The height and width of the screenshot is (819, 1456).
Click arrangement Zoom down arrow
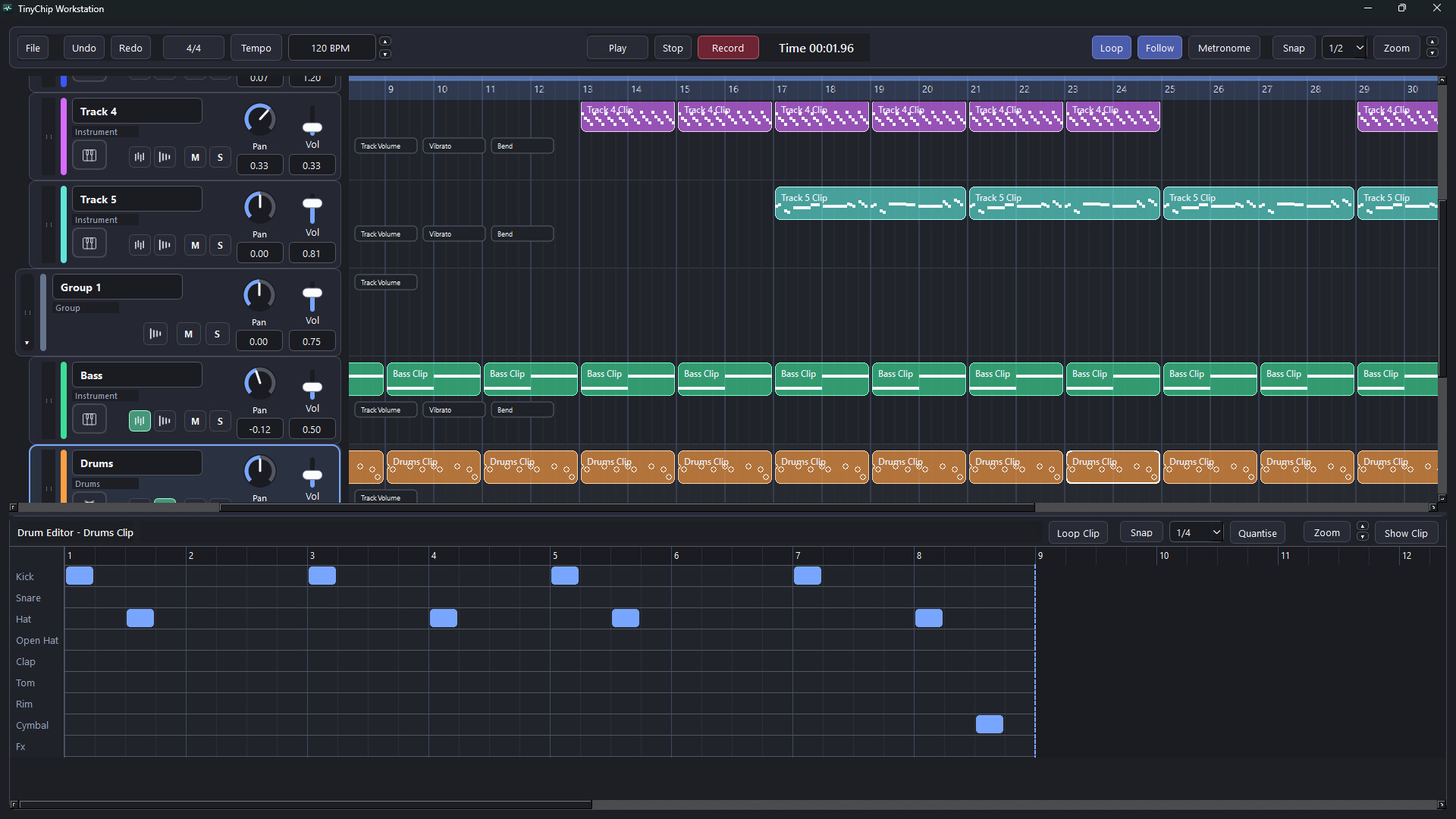(x=1432, y=54)
